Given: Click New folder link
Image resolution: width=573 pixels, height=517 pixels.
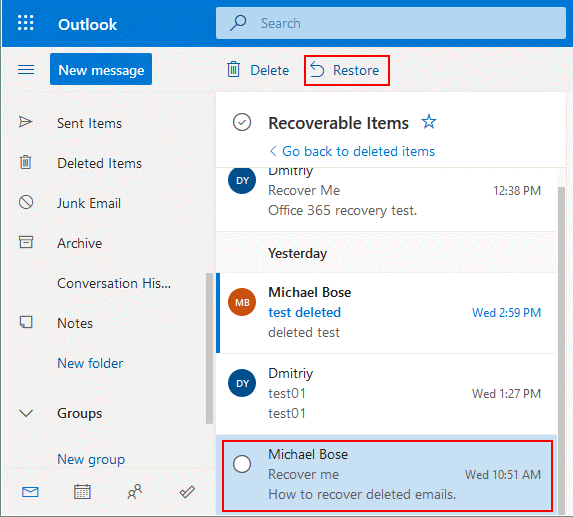Looking at the screenshot, I should [x=90, y=363].
